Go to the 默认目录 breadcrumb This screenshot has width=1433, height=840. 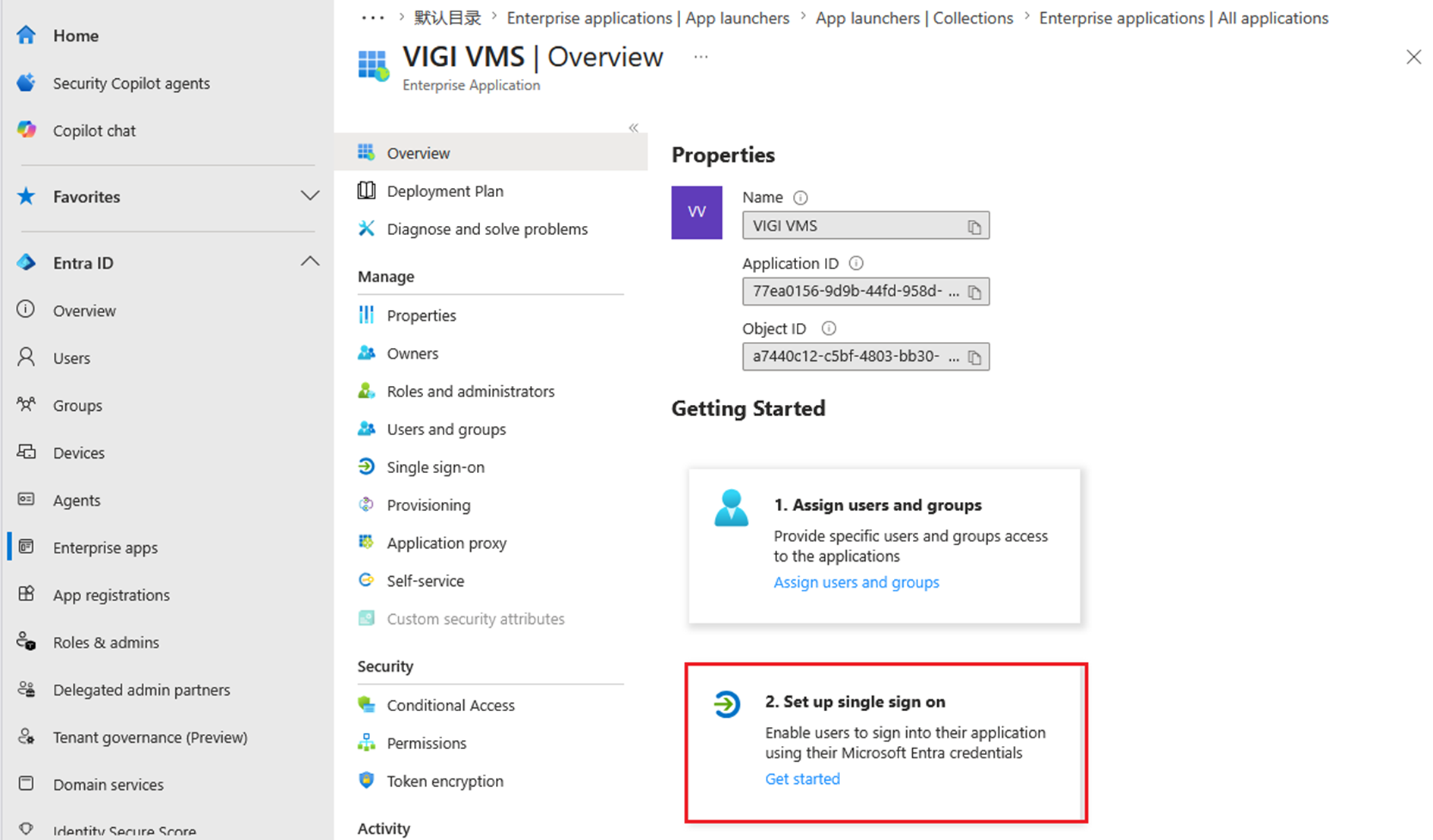(x=447, y=18)
